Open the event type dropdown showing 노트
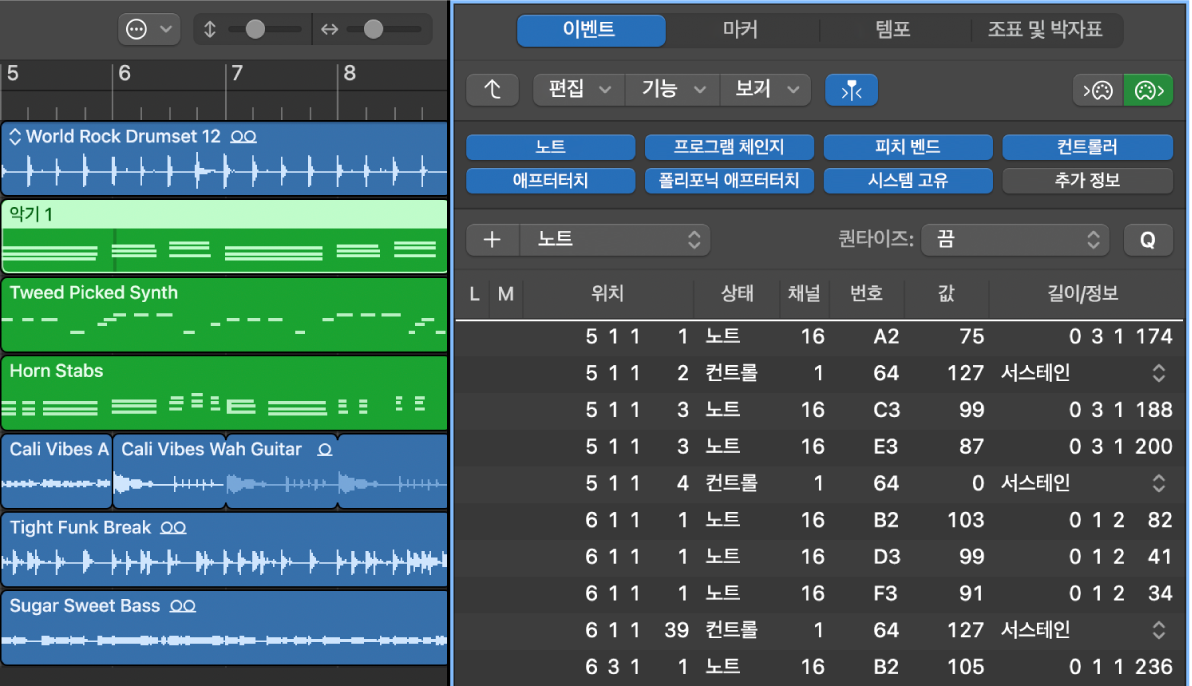Viewport: 1192px width, 686px height. [x=614, y=239]
